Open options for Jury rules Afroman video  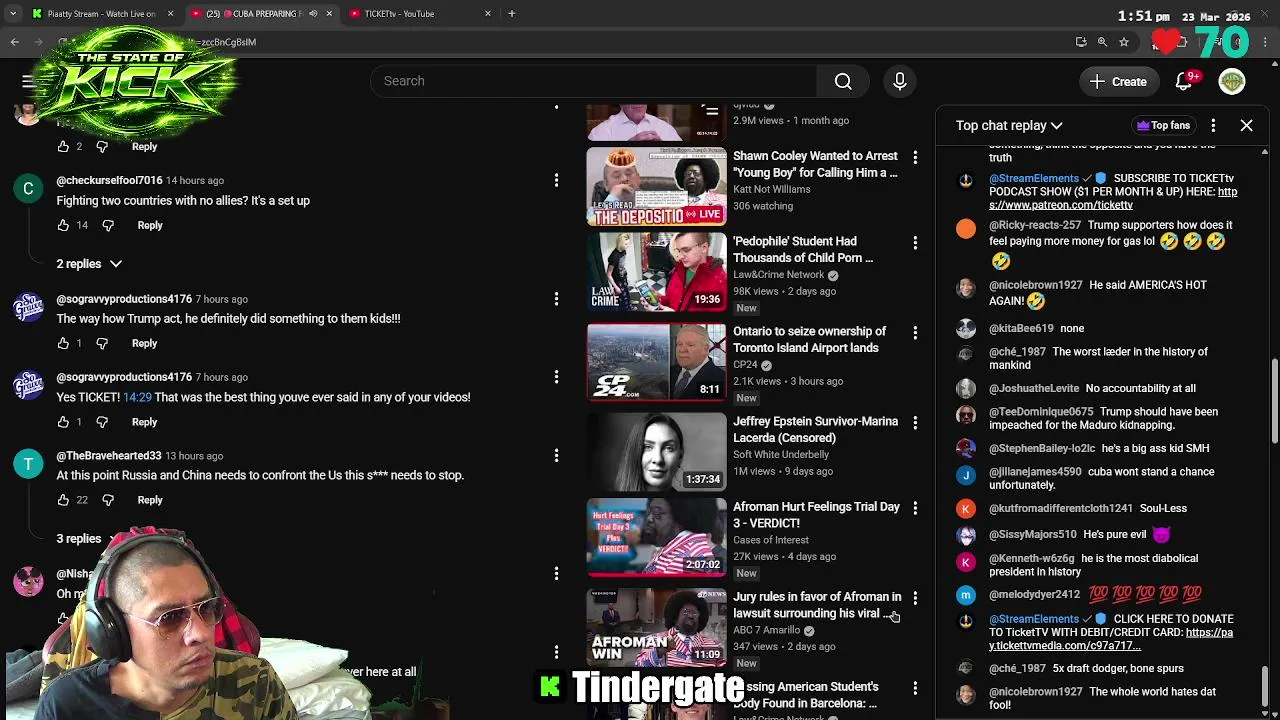915,598
